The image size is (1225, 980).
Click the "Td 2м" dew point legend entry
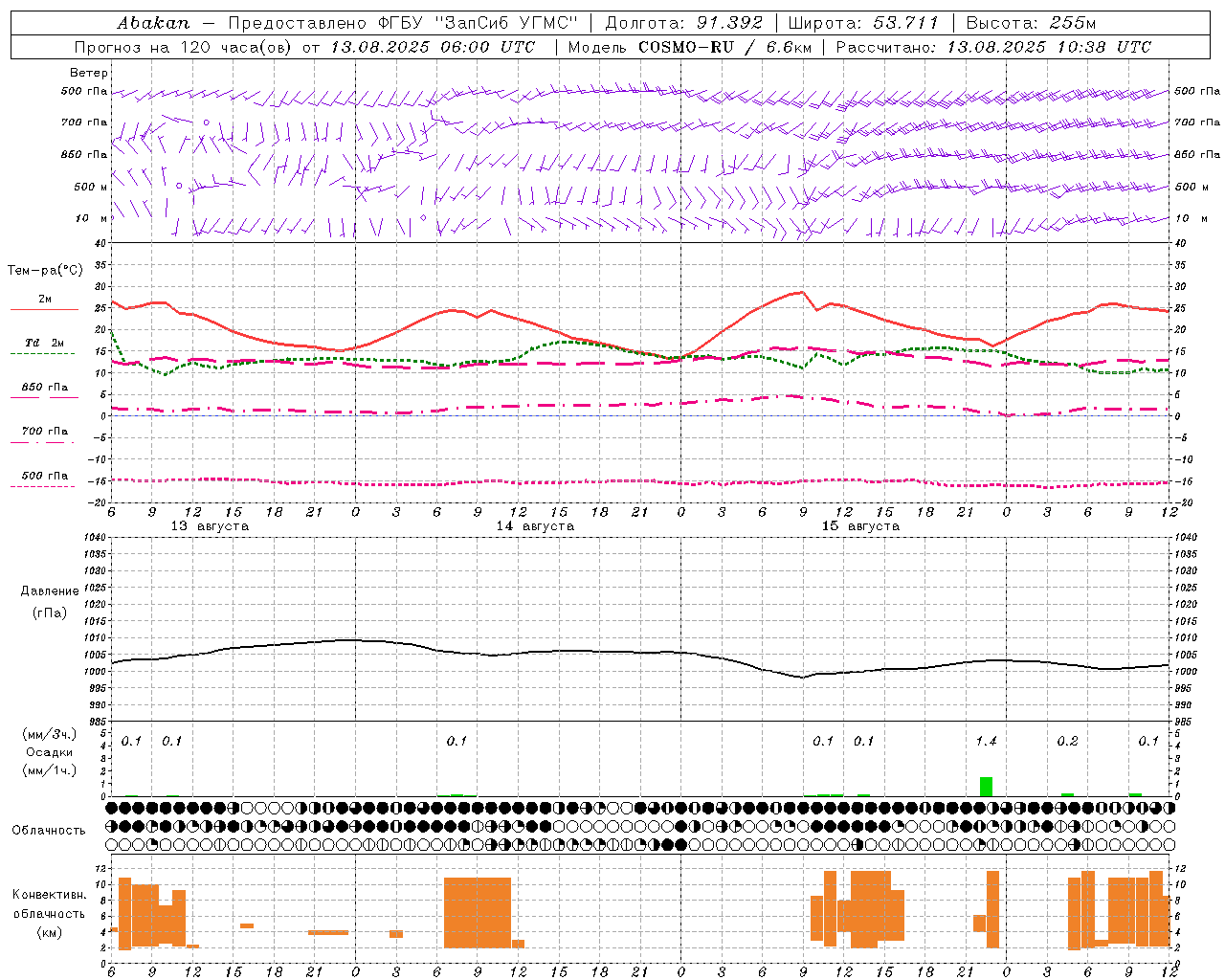click(44, 343)
